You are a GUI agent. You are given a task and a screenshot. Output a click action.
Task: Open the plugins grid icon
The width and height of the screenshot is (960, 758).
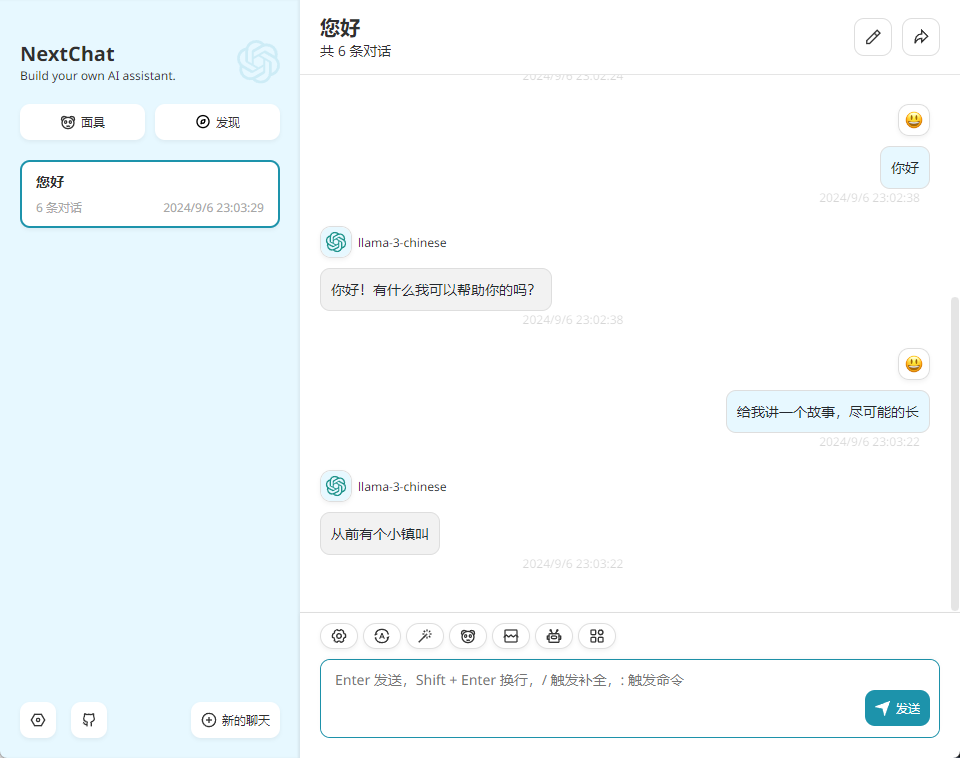coord(597,636)
